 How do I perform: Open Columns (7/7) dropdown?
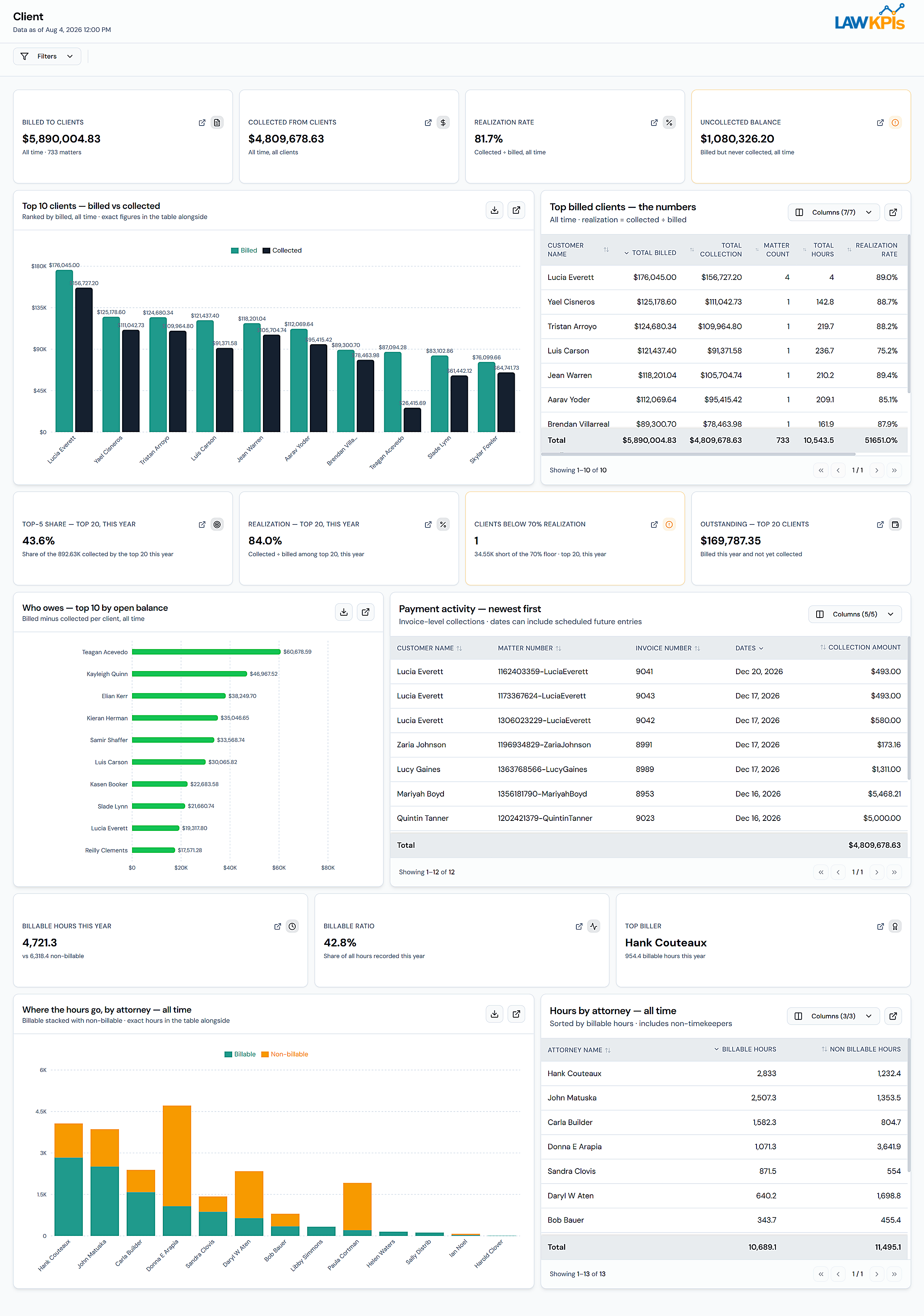[x=834, y=212]
